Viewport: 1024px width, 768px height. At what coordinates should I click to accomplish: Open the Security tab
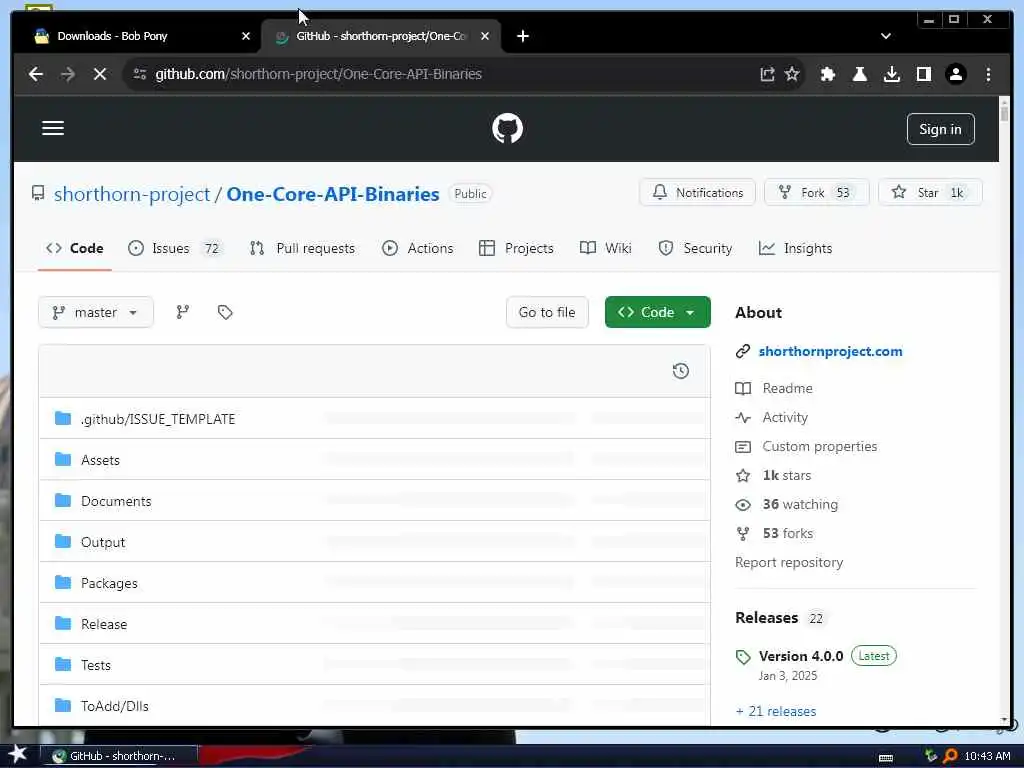[695, 248]
